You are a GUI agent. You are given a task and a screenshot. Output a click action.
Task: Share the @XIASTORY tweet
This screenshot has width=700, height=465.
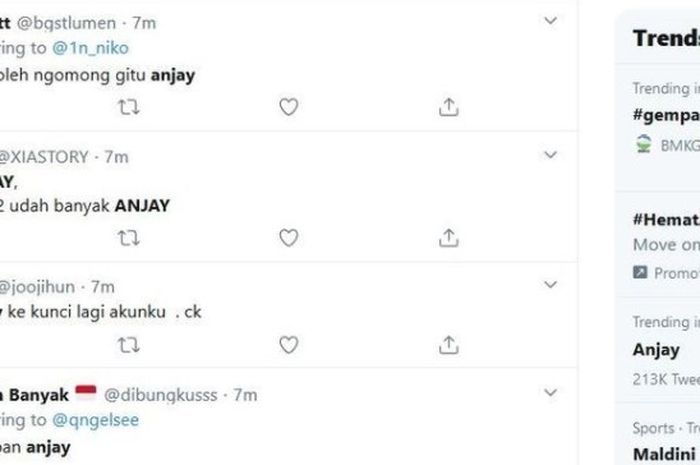448,238
